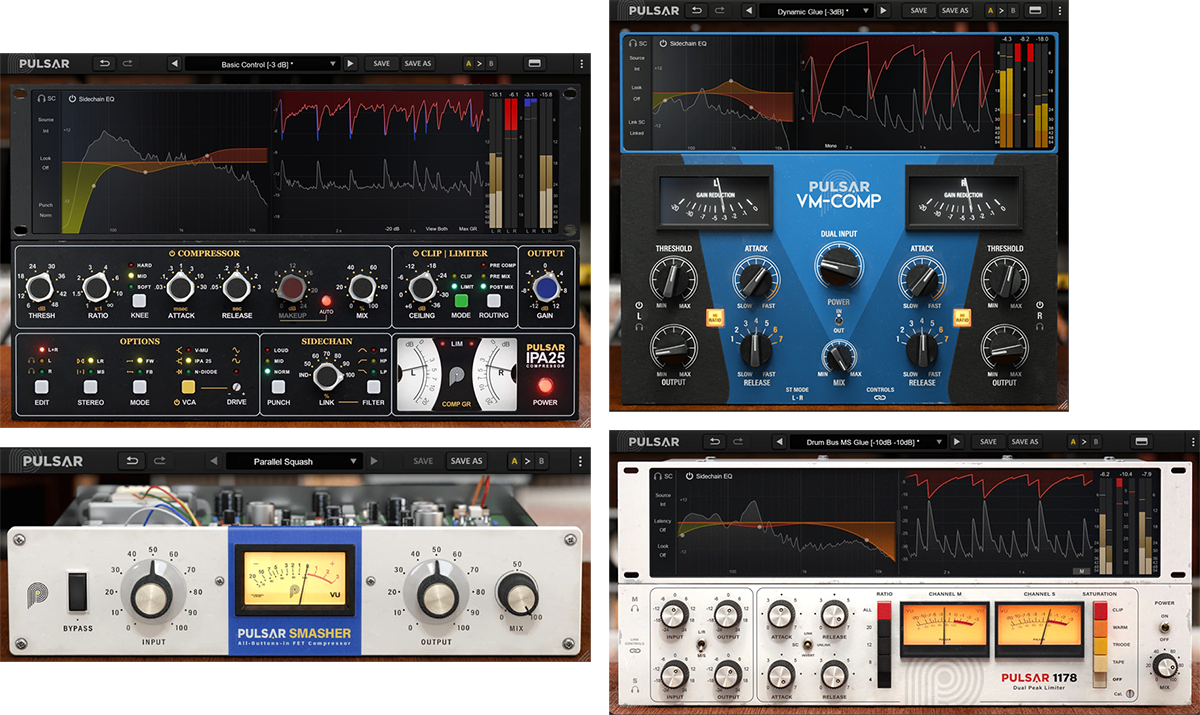Image resolution: width=1200 pixels, height=715 pixels.
Task: Toggle the red POWER button on the IPA25
Action: pyautogui.click(x=544, y=384)
